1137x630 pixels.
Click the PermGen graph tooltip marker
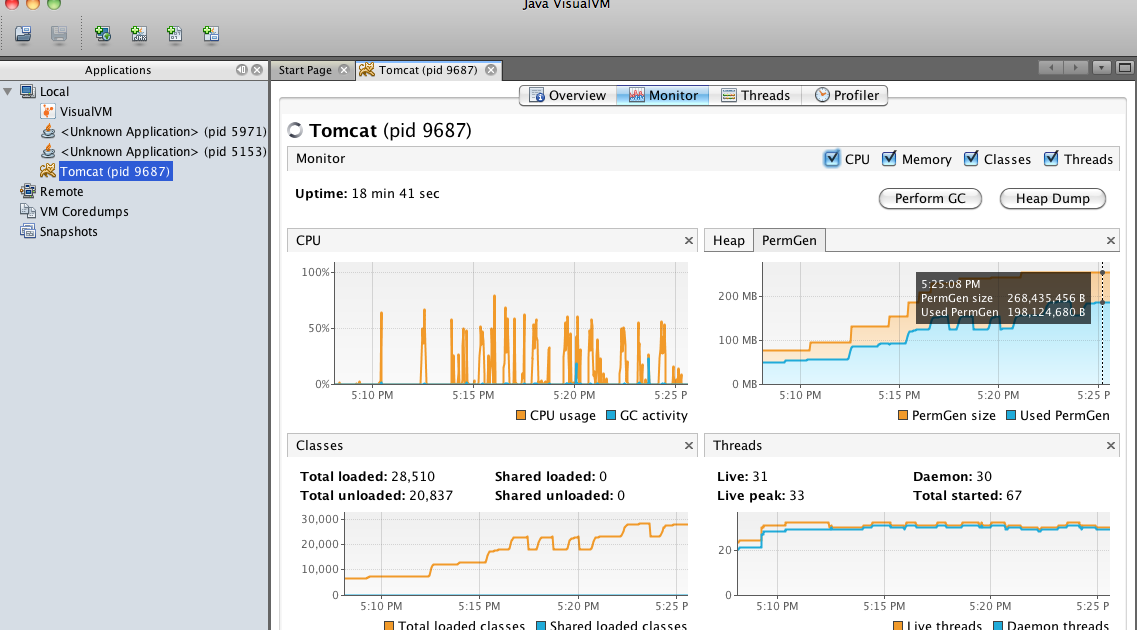(1102, 273)
